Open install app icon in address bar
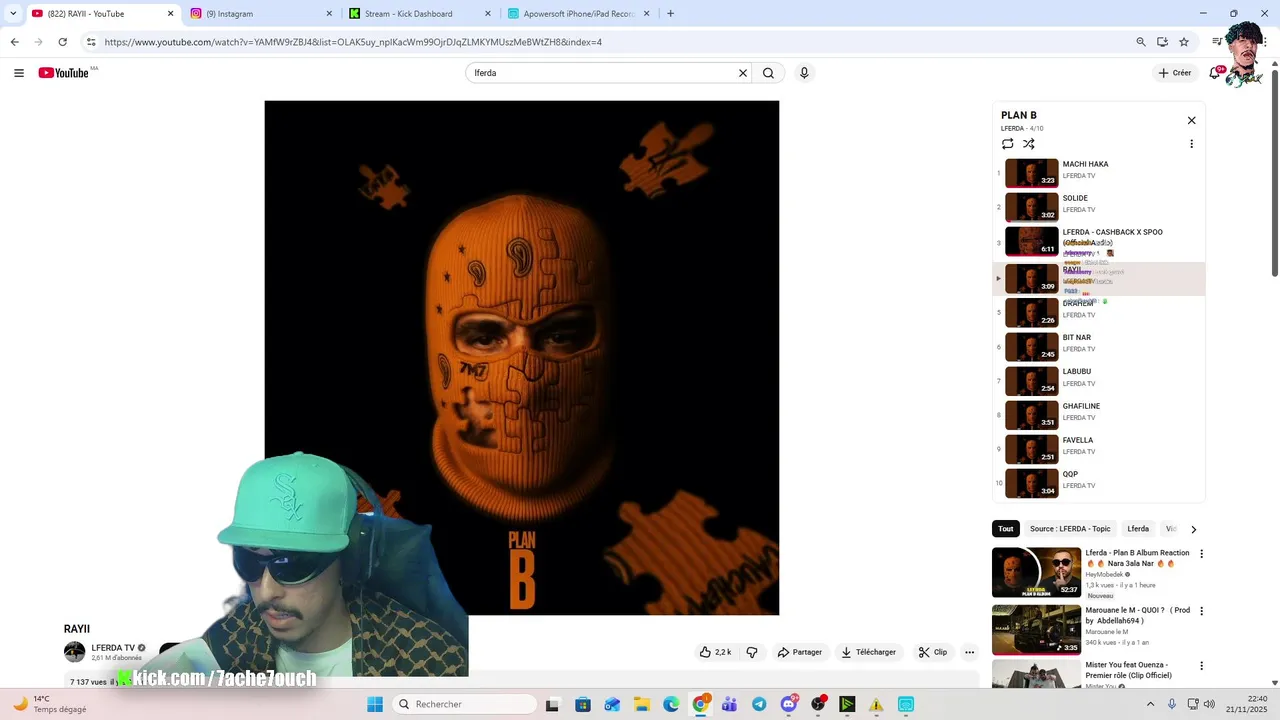This screenshot has width=1280, height=720. click(1163, 42)
